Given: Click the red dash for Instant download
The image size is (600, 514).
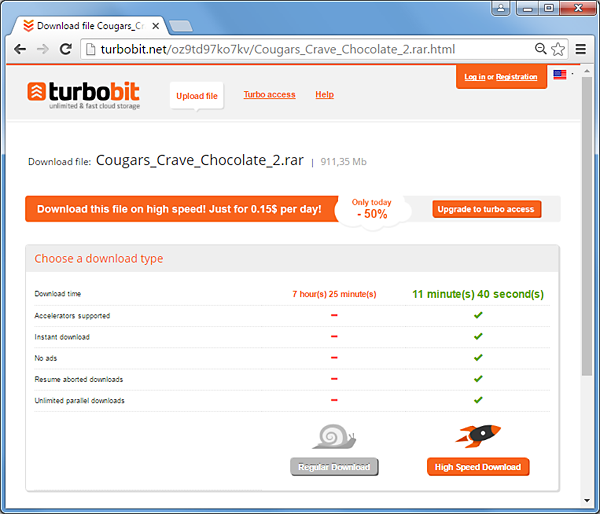Looking at the screenshot, I should [x=334, y=336].
